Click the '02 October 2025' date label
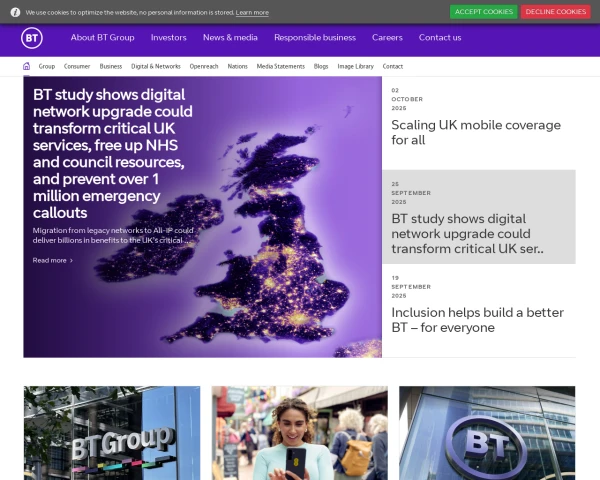600x480 pixels. [x=407, y=99]
